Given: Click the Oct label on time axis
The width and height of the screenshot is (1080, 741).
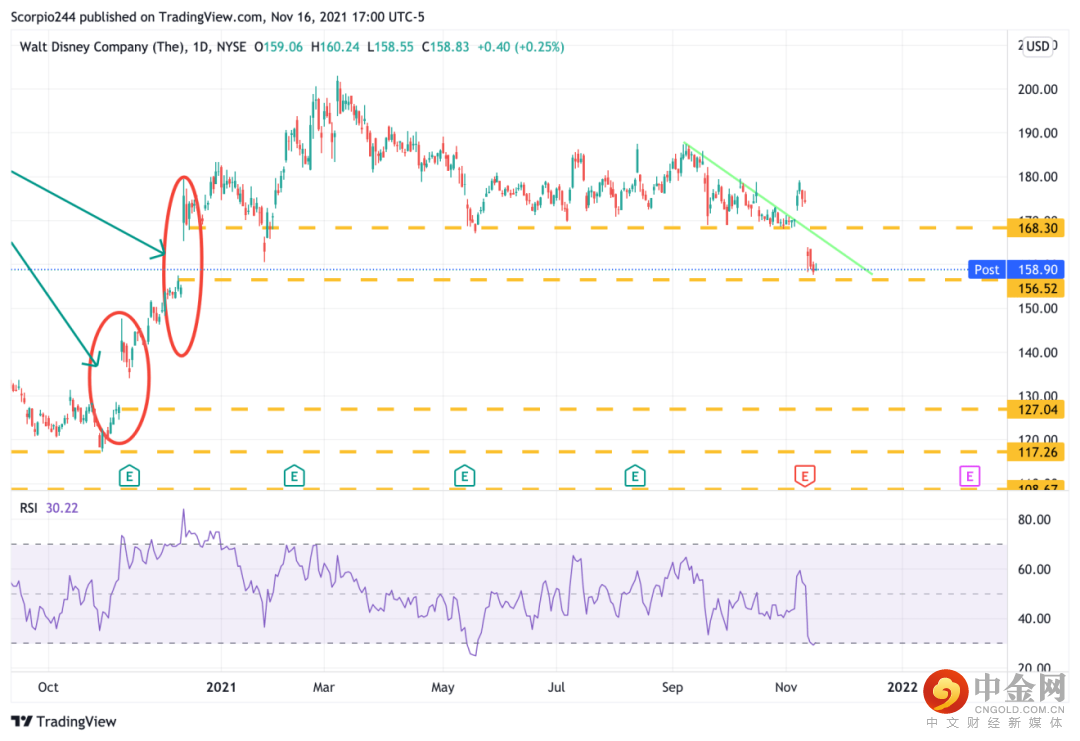Looking at the screenshot, I should [x=48, y=687].
